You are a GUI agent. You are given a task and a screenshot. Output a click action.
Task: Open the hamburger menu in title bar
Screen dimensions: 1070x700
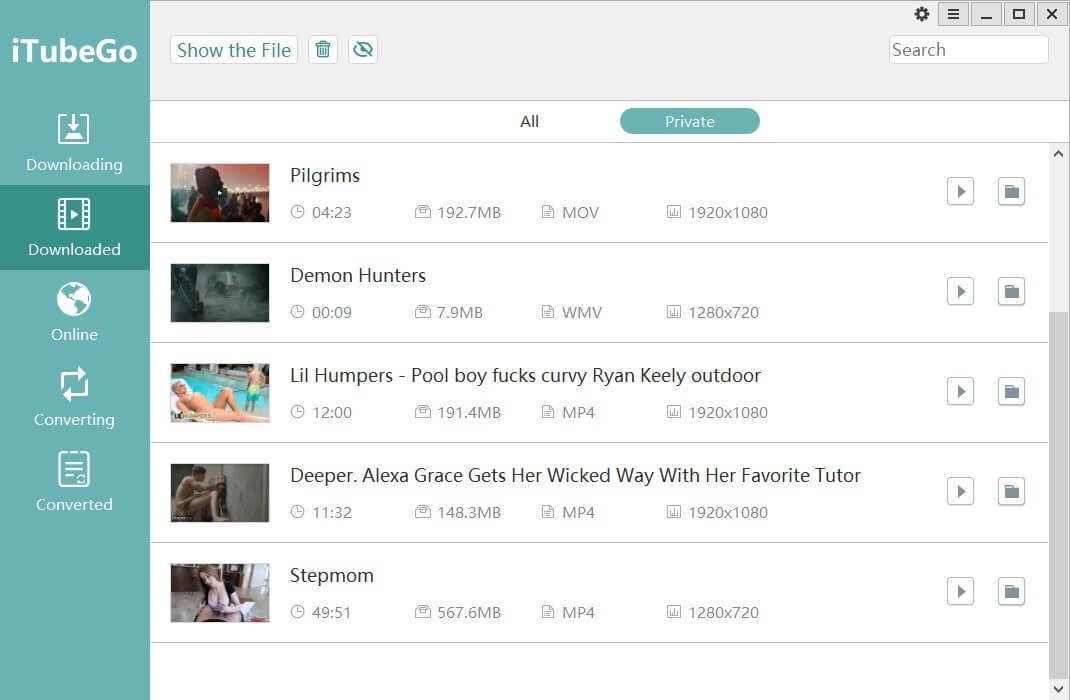[953, 14]
